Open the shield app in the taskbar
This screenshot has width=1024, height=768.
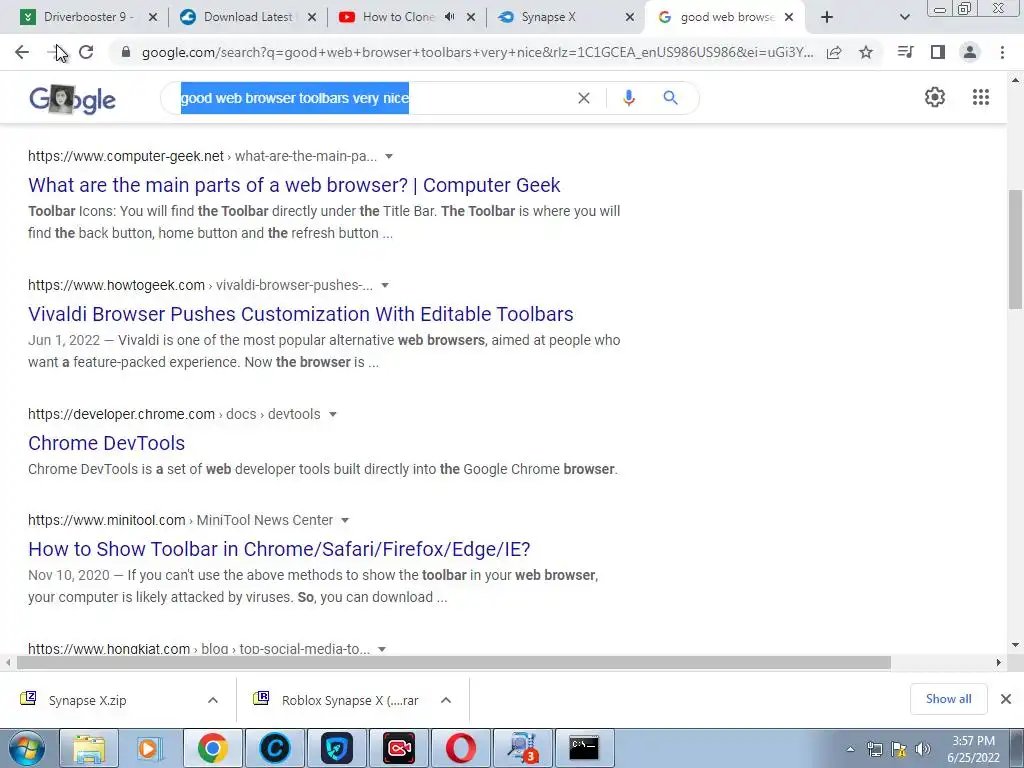[x=337, y=748]
